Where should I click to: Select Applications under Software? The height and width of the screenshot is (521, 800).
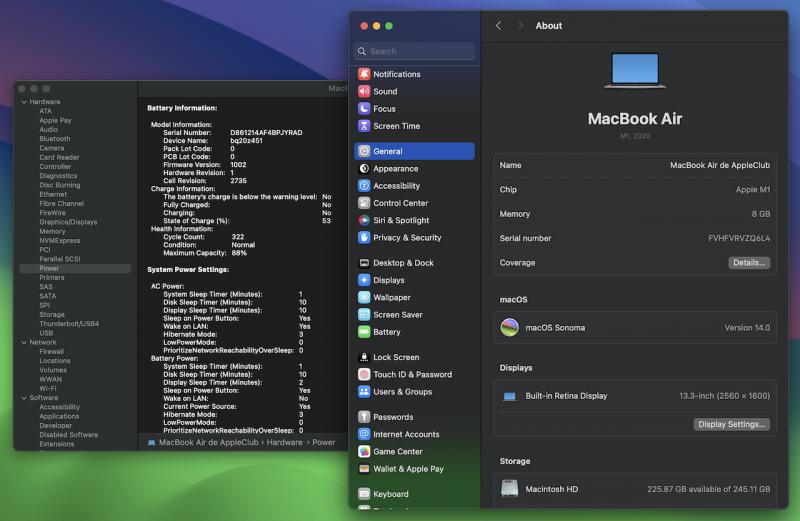[x=59, y=416]
